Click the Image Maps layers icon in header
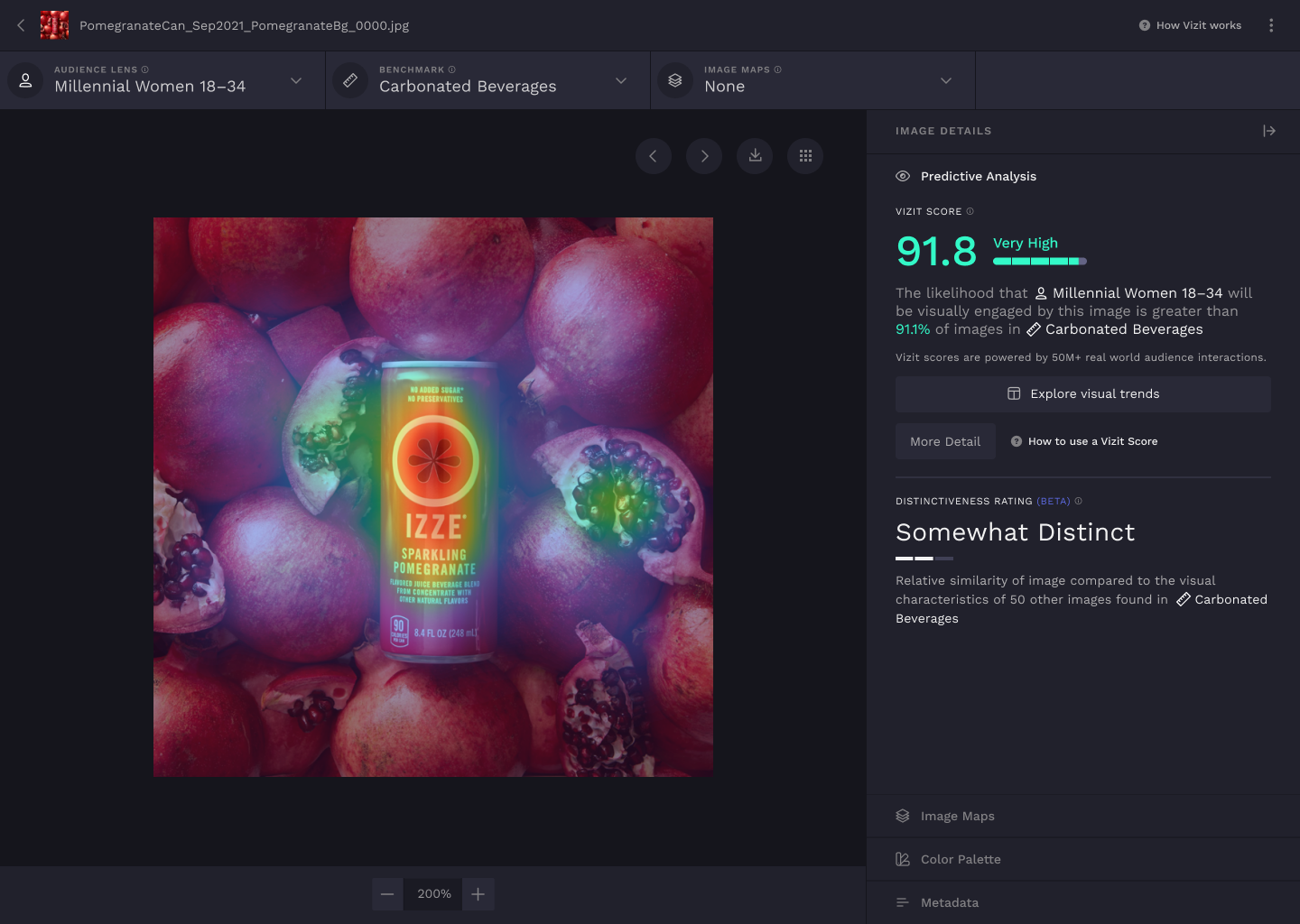Screen dimensions: 1300x924 tap(675, 80)
